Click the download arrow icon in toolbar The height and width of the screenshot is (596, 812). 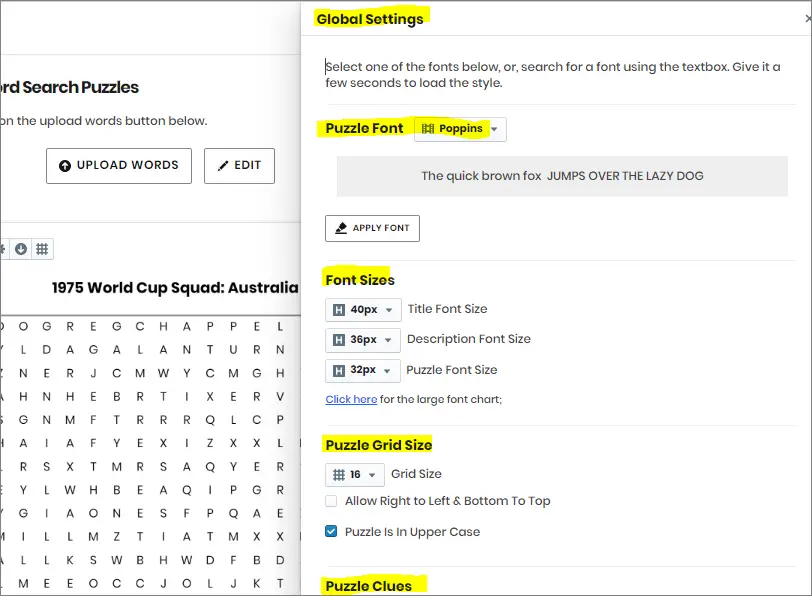[x=21, y=249]
